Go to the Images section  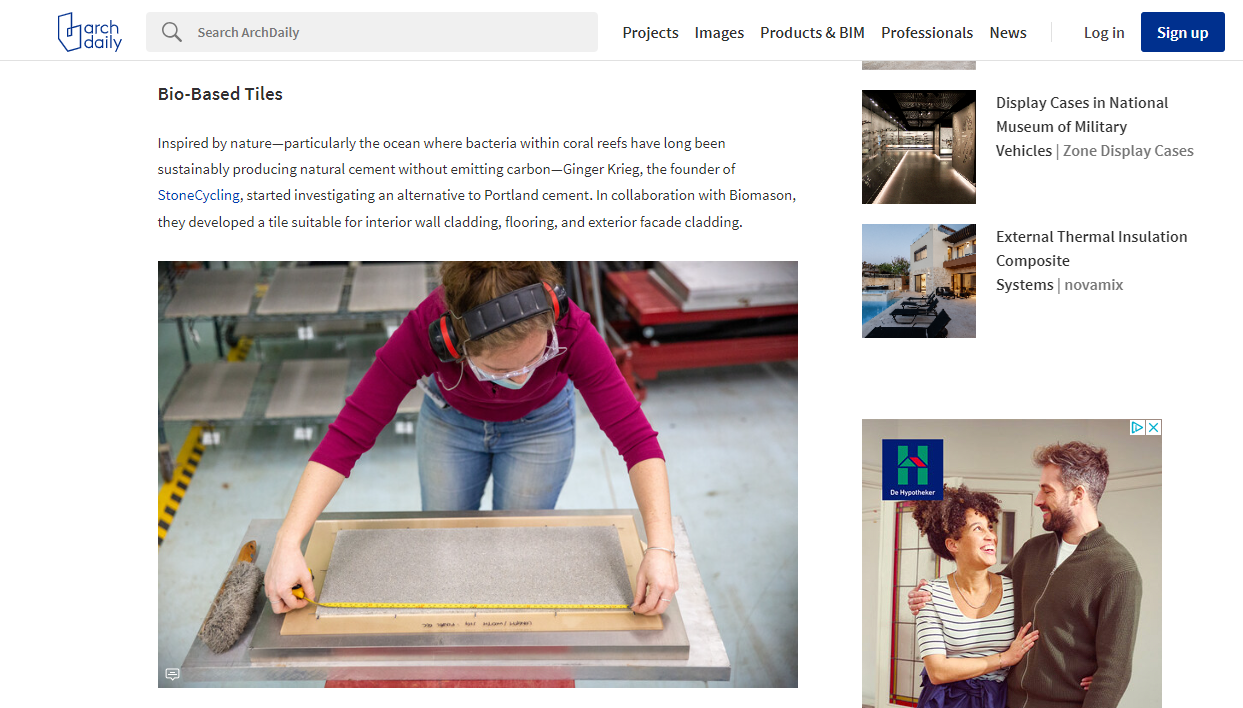pyautogui.click(x=719, y=32)
